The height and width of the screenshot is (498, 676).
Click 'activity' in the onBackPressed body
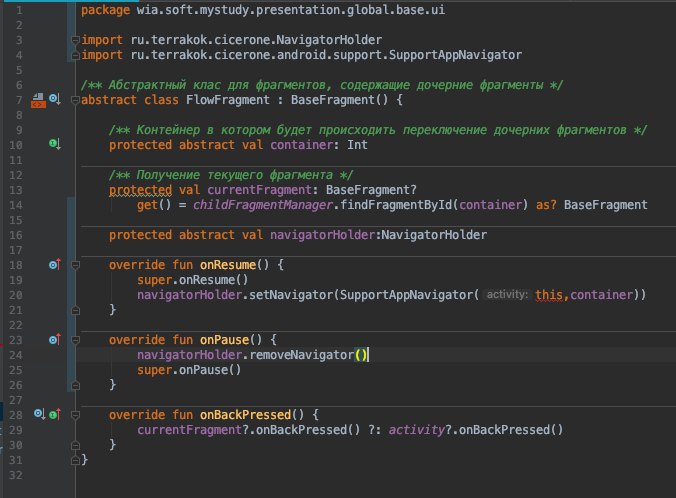tap(416, 430)
